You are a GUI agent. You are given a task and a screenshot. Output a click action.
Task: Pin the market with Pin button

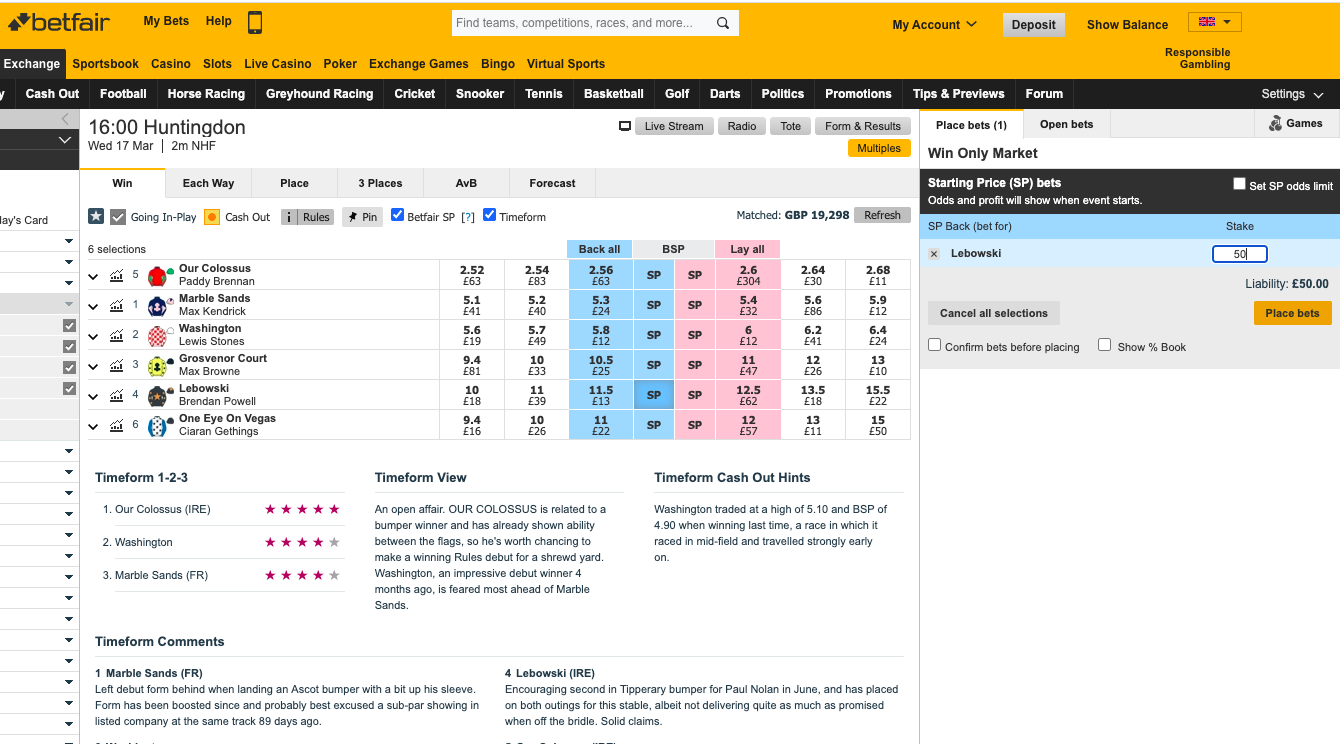(362, 217)
